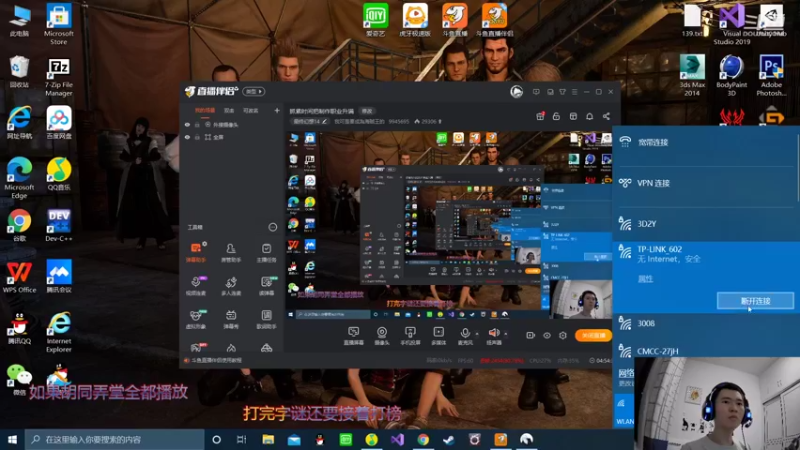Open the Adobe Photoshop desktop shortcut
The image size is (800, 450).
(x=771, y=75)
